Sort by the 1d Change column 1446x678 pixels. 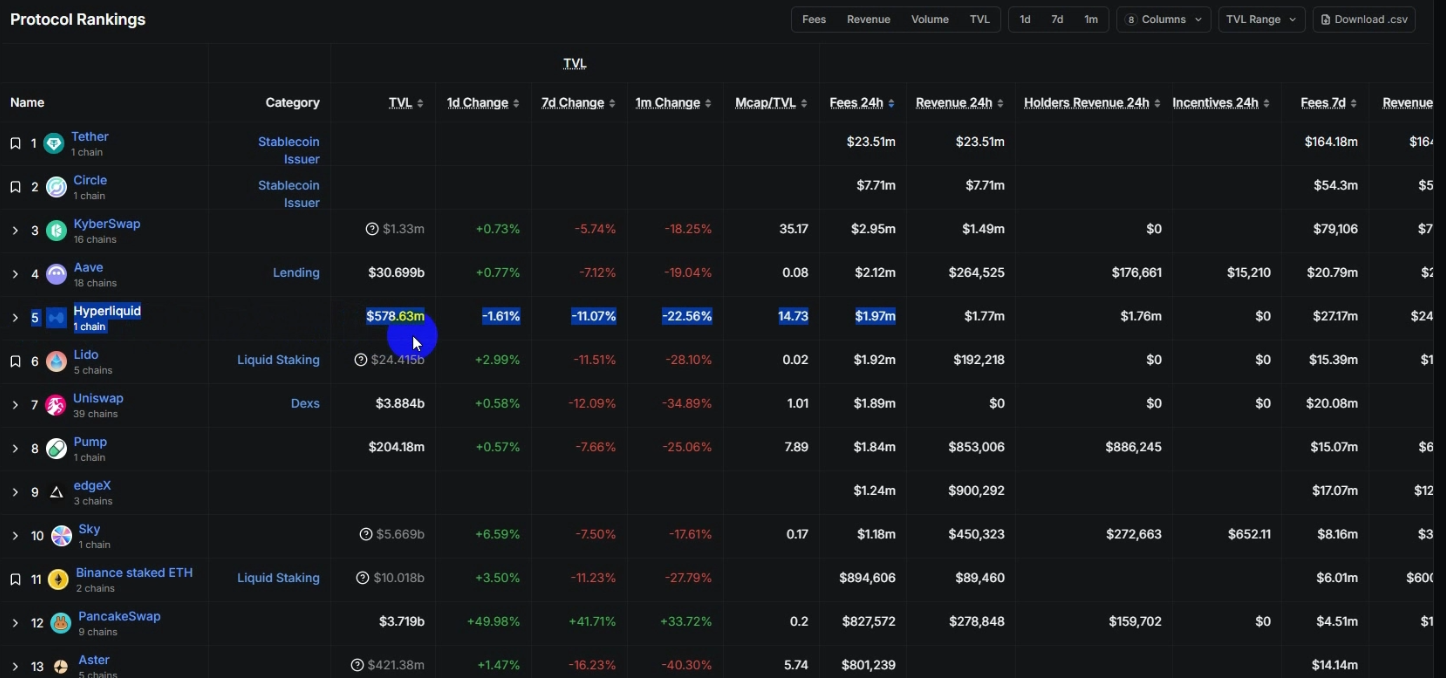tap(483, 103)
